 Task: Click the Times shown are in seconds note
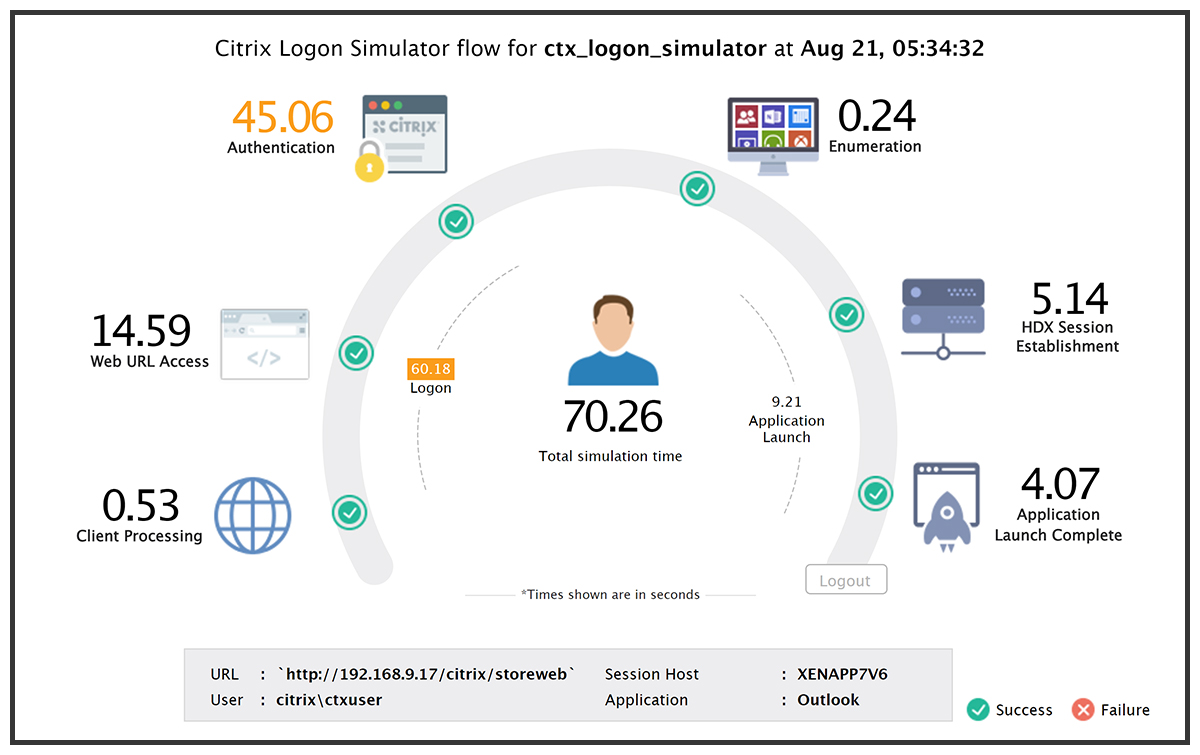610,594
